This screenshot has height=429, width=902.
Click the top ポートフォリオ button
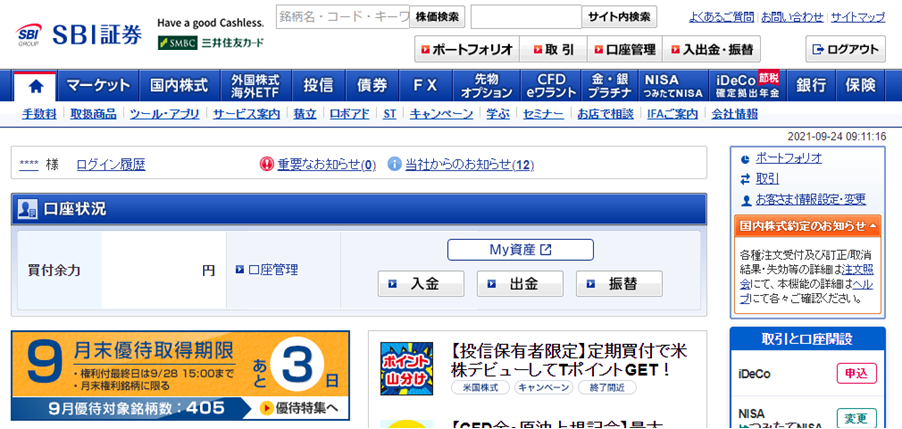point(467,49)
